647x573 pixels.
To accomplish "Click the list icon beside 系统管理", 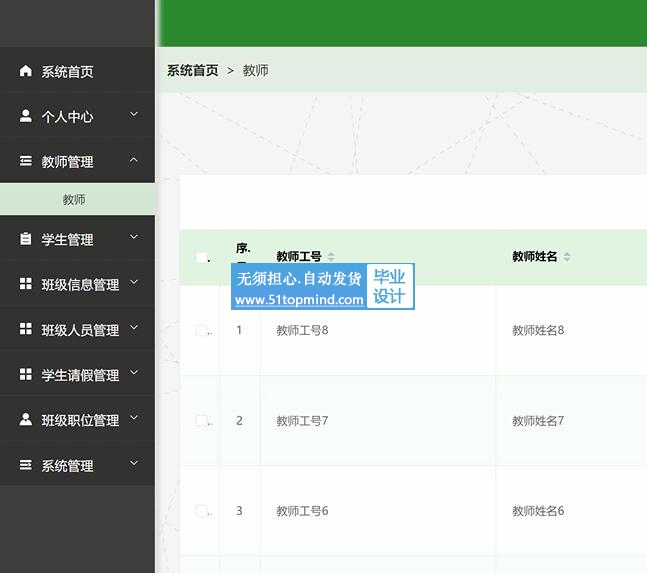I will tap(26, 465).
